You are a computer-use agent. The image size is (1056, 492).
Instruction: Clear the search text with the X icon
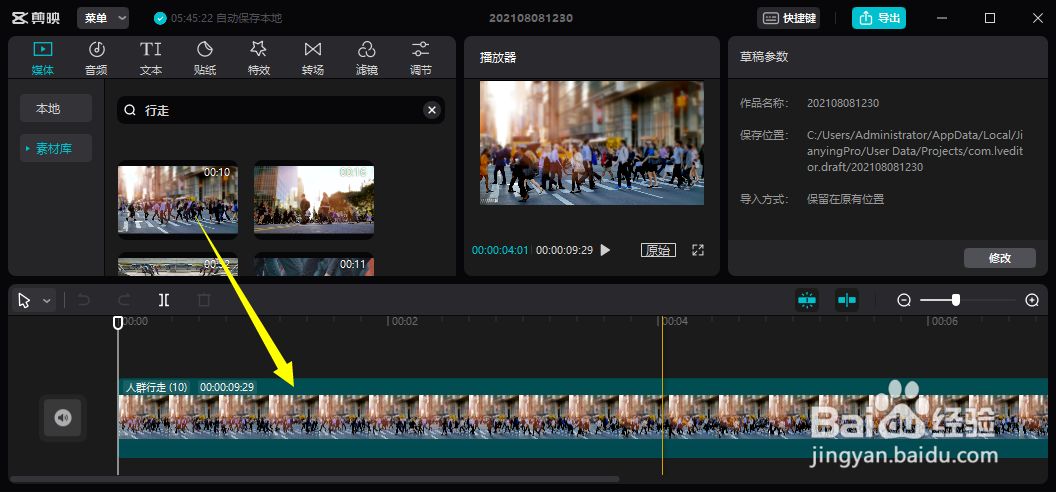coord(432,110)
